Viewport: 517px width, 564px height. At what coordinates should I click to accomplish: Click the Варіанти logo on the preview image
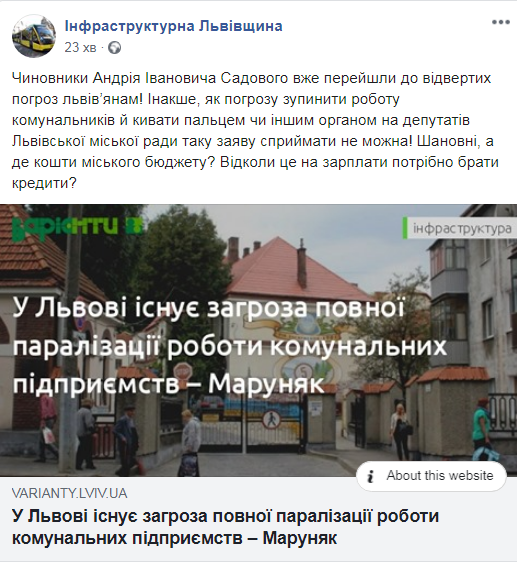click(77, 227)
